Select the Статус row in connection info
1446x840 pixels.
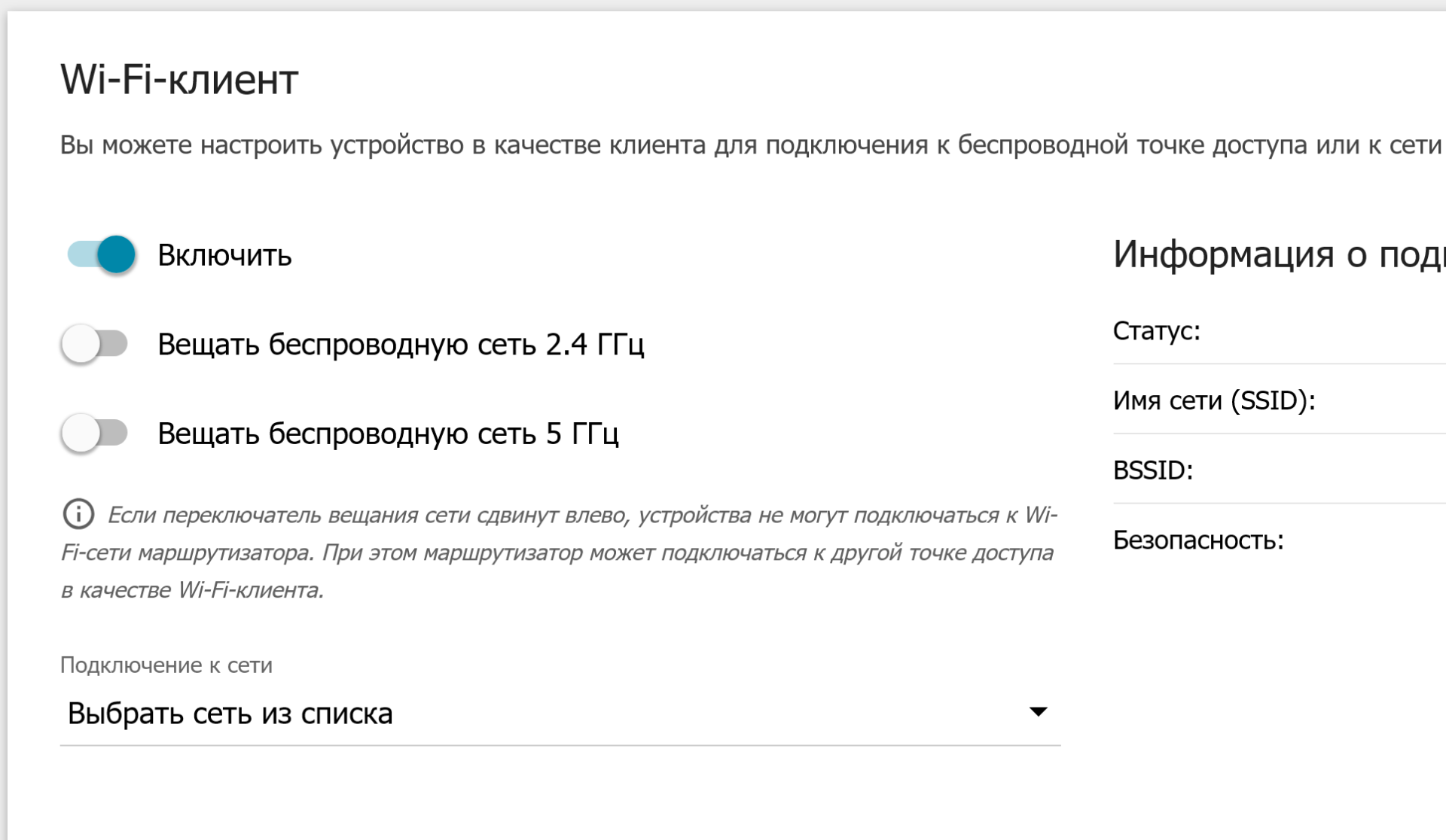tap(1280, 330)
